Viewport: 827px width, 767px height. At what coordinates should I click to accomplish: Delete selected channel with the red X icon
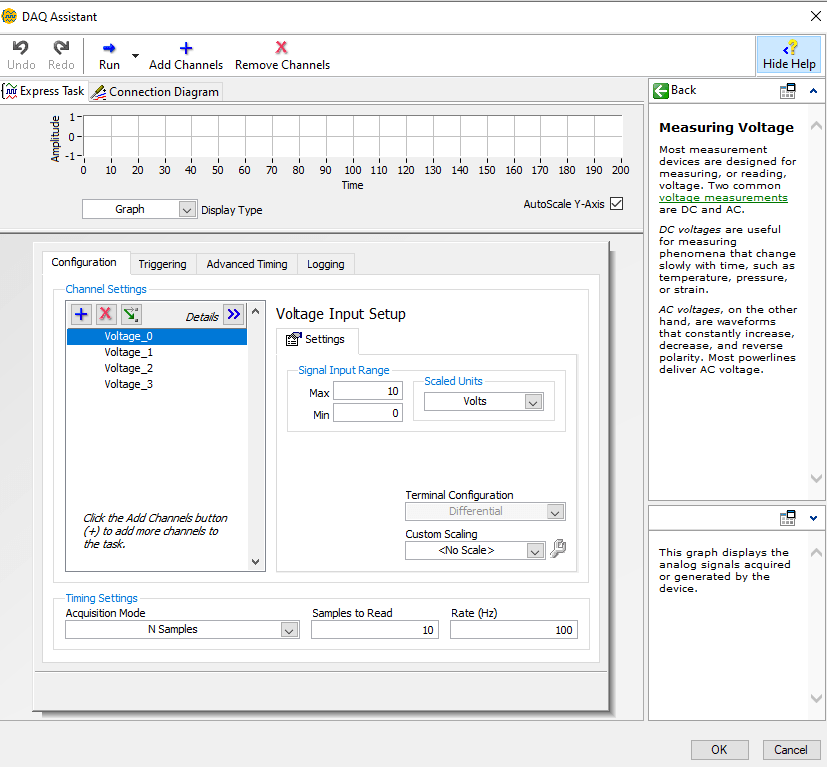[x=105, y=314]
